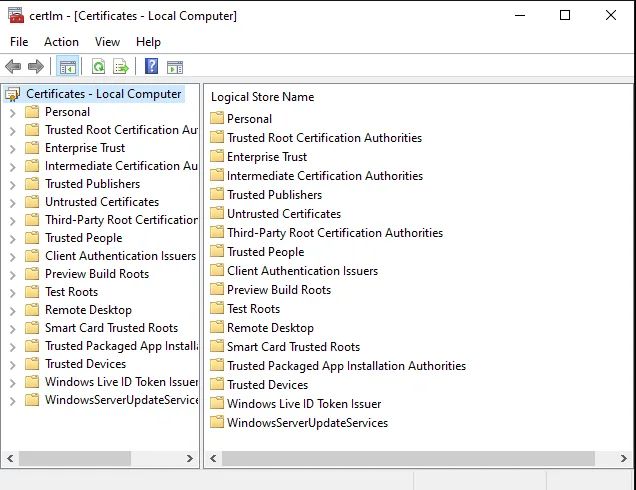Image resolution: width=636 pixels, height=490 pixels.
Task: Expand Trusted People tree node
Action: coord(13,239)
